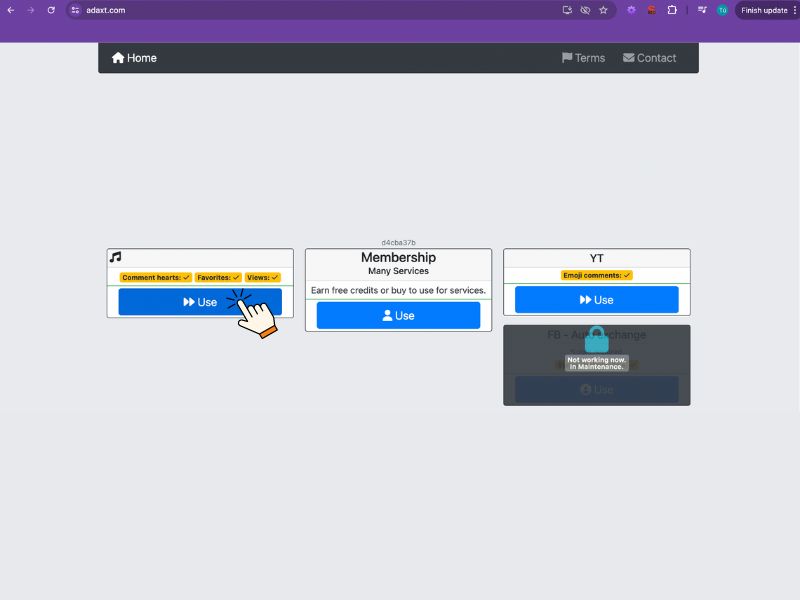Click the address bar showing adaxt.com

[300, 10]
